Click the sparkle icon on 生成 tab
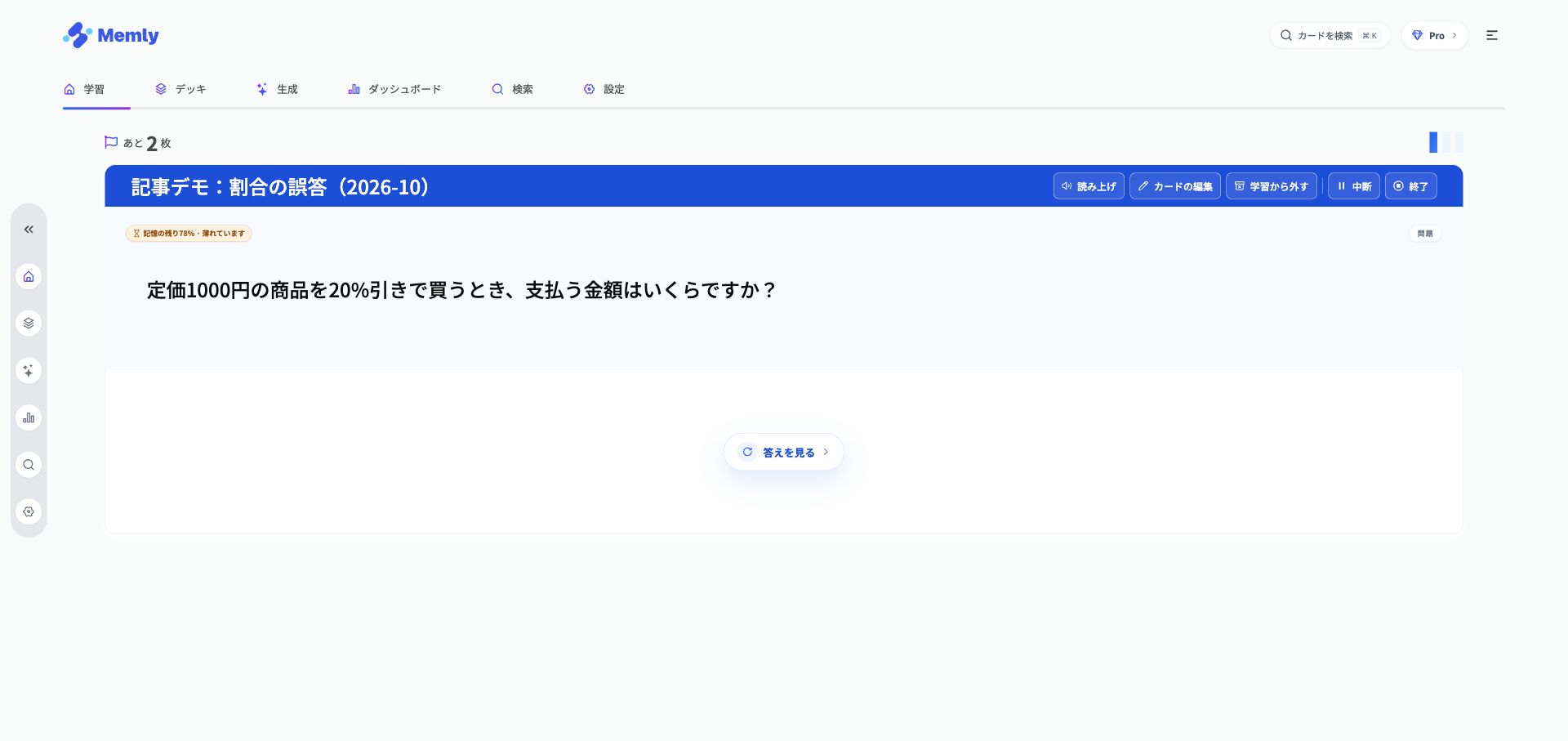The height and width of the screenshot is (741, 1568). click(x=262, y=89)
